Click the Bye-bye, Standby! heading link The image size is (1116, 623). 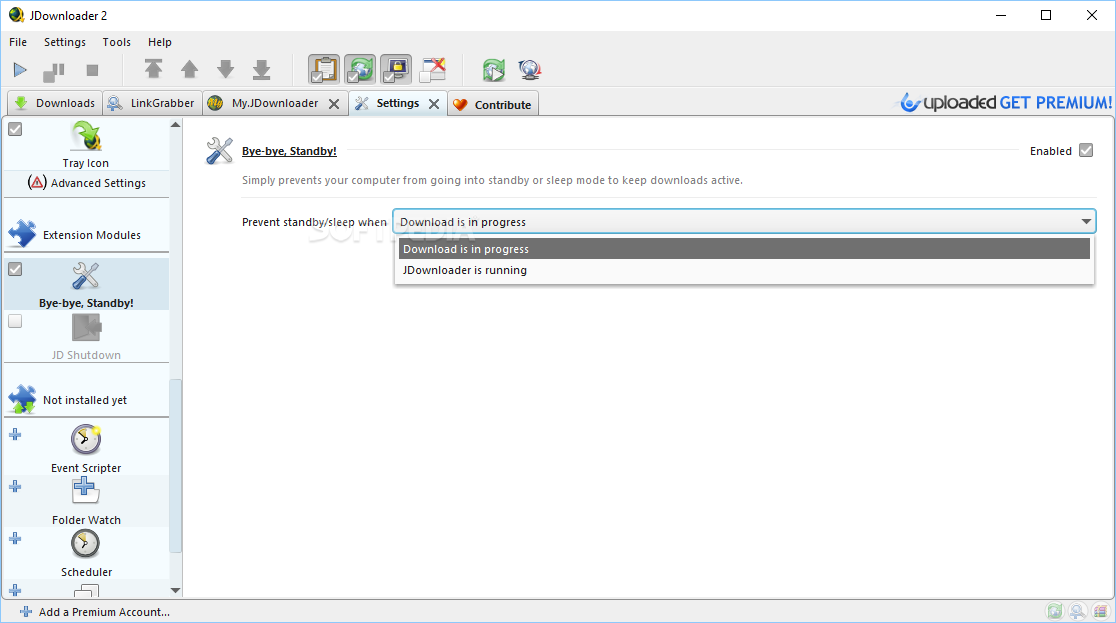[x=289, y=151]
